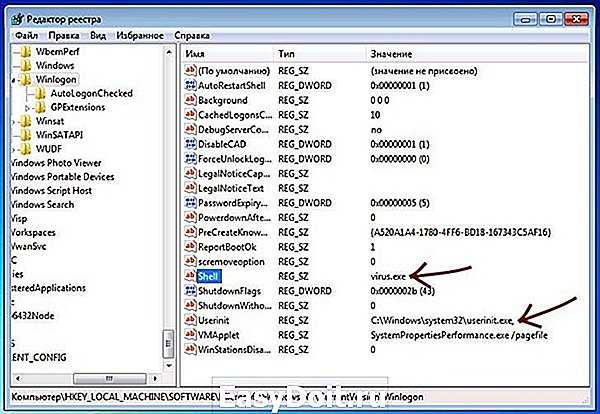Select the ENT_CONFIG hive entry

39,358
